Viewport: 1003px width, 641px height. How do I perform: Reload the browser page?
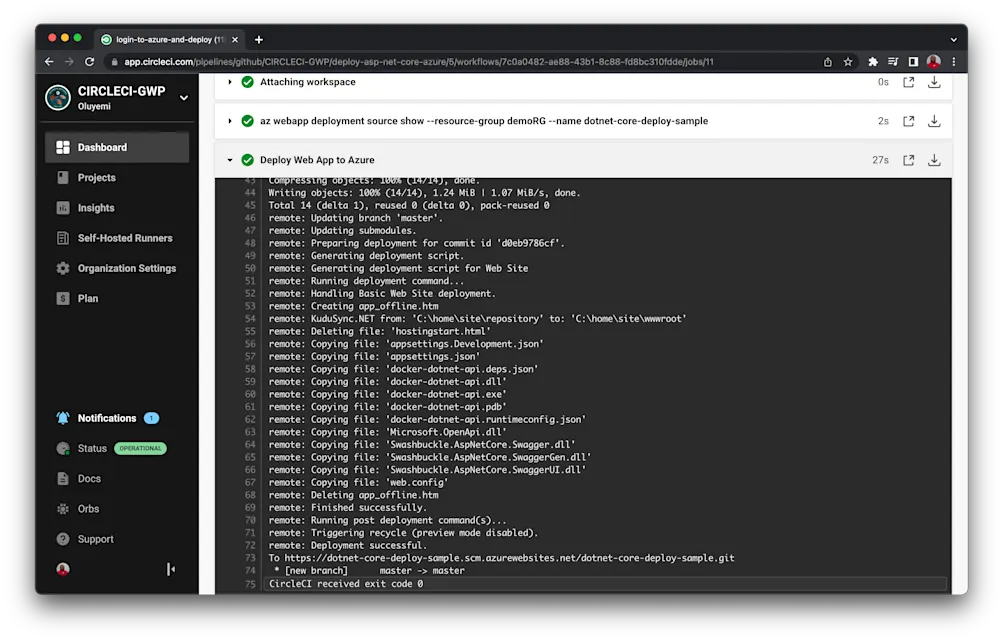90,61
